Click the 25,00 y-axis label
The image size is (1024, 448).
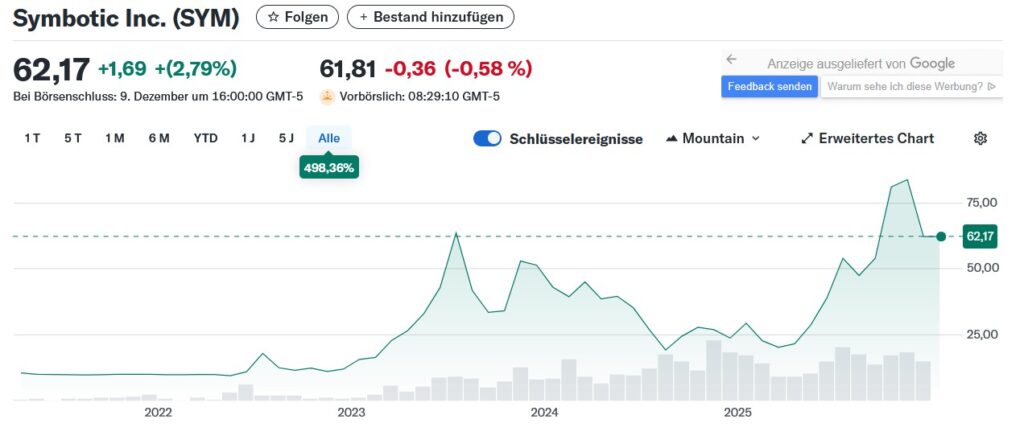980,334
